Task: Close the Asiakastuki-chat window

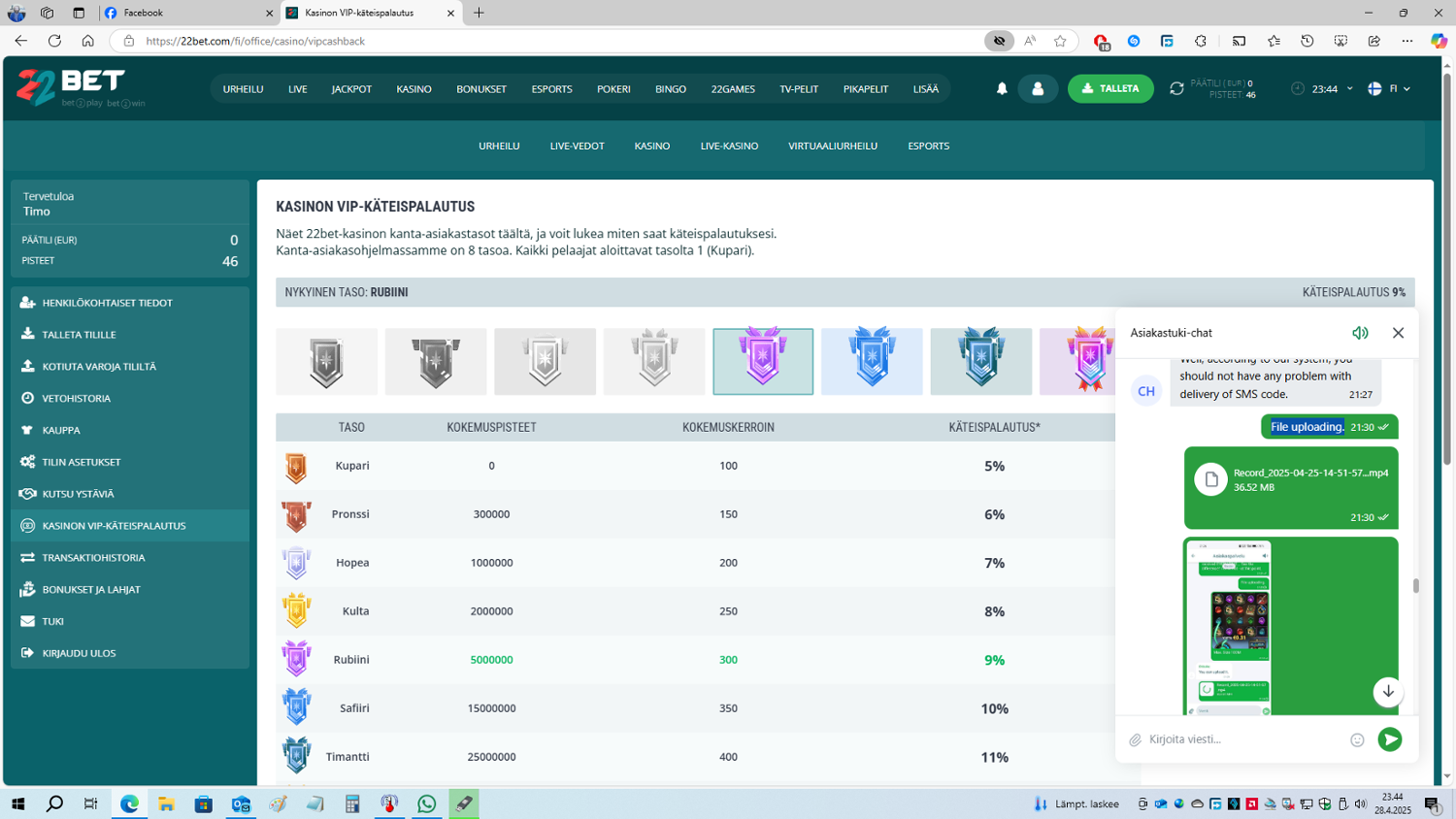Action: (1398, 333)
